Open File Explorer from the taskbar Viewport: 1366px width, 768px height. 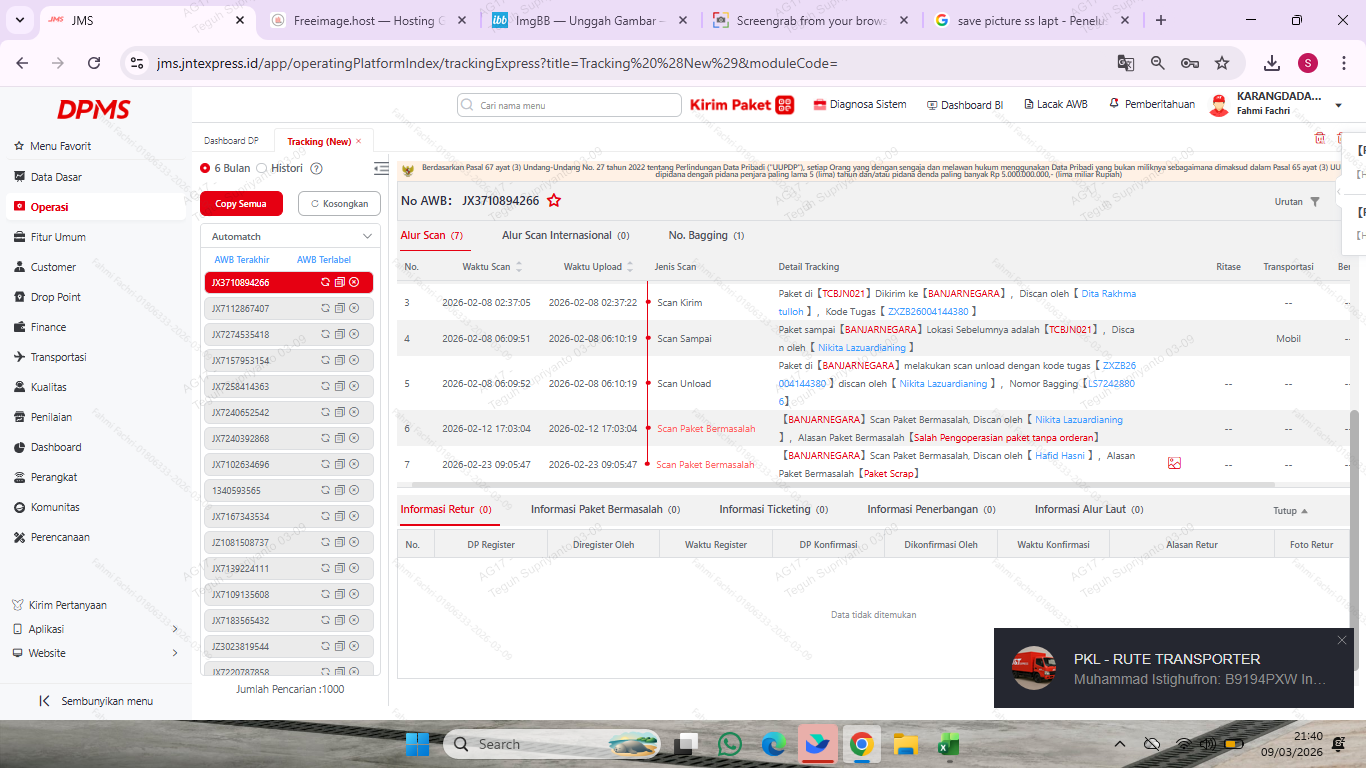pyautogui.click(x=905, y=744)
